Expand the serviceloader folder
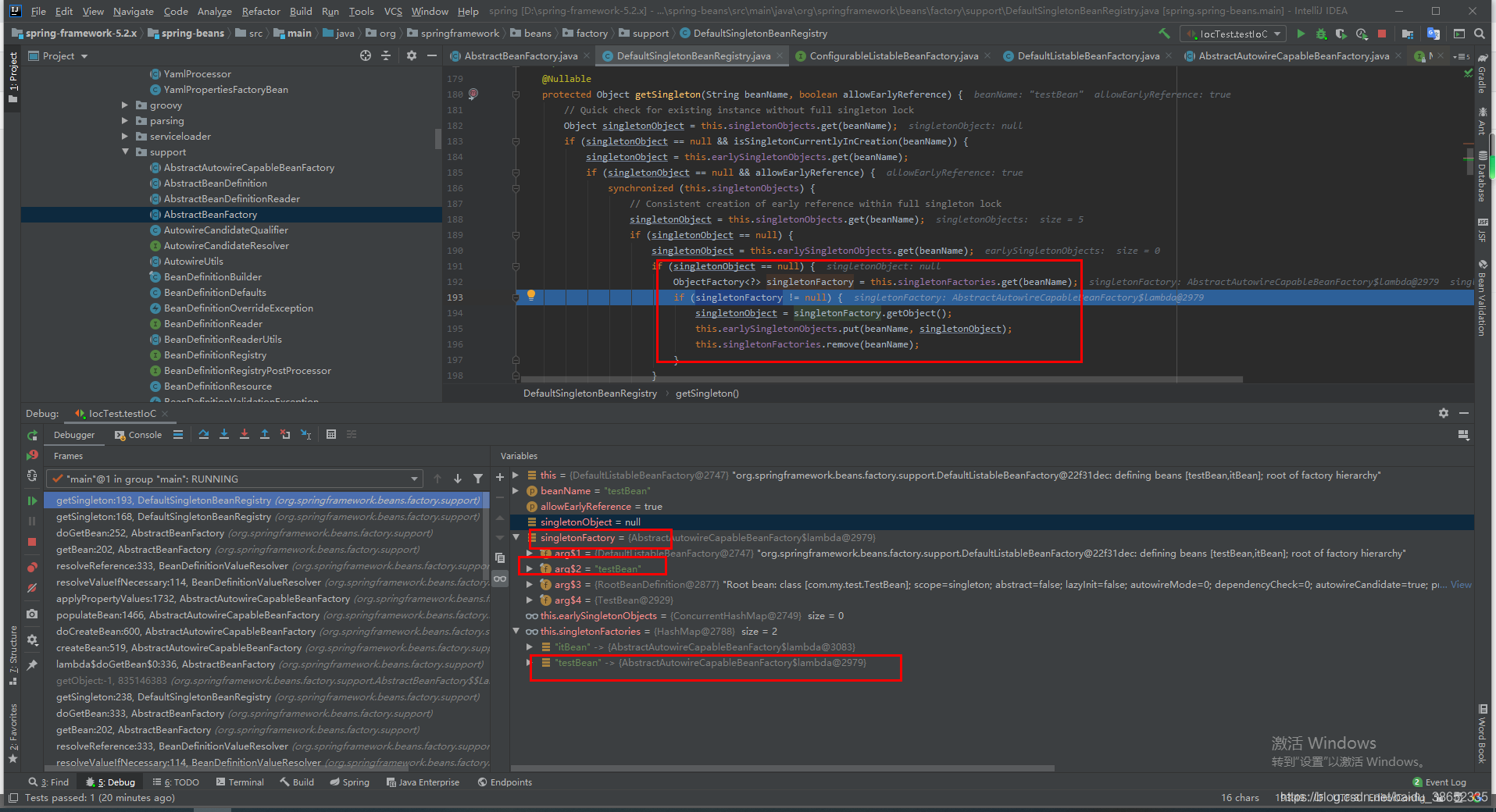Image resolution: width=1496 pixels, height=812 pixels. point(125,136)
